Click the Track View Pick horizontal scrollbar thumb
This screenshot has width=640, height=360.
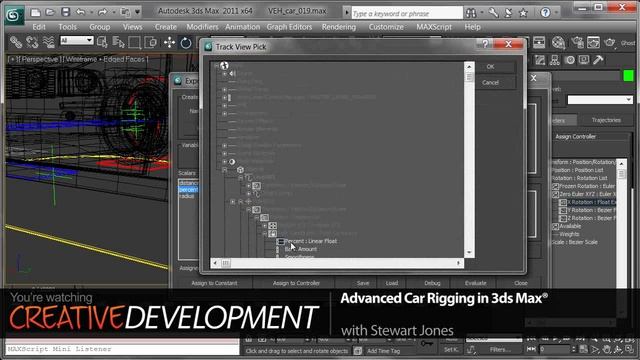click(225, 263)
